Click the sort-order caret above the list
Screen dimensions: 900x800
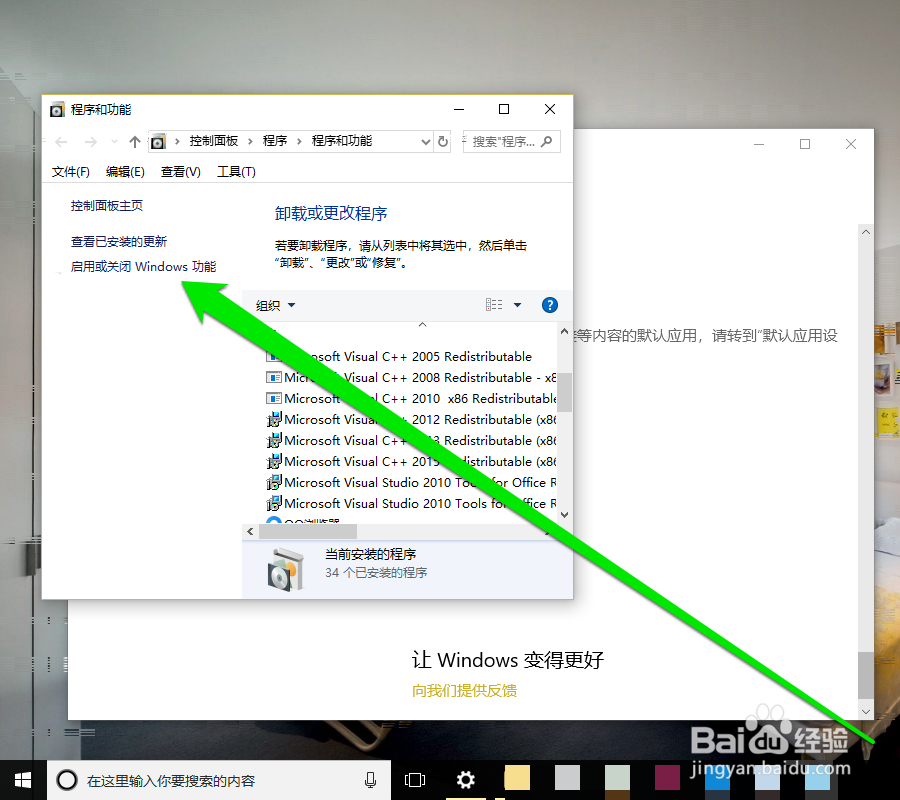point(422,325)
